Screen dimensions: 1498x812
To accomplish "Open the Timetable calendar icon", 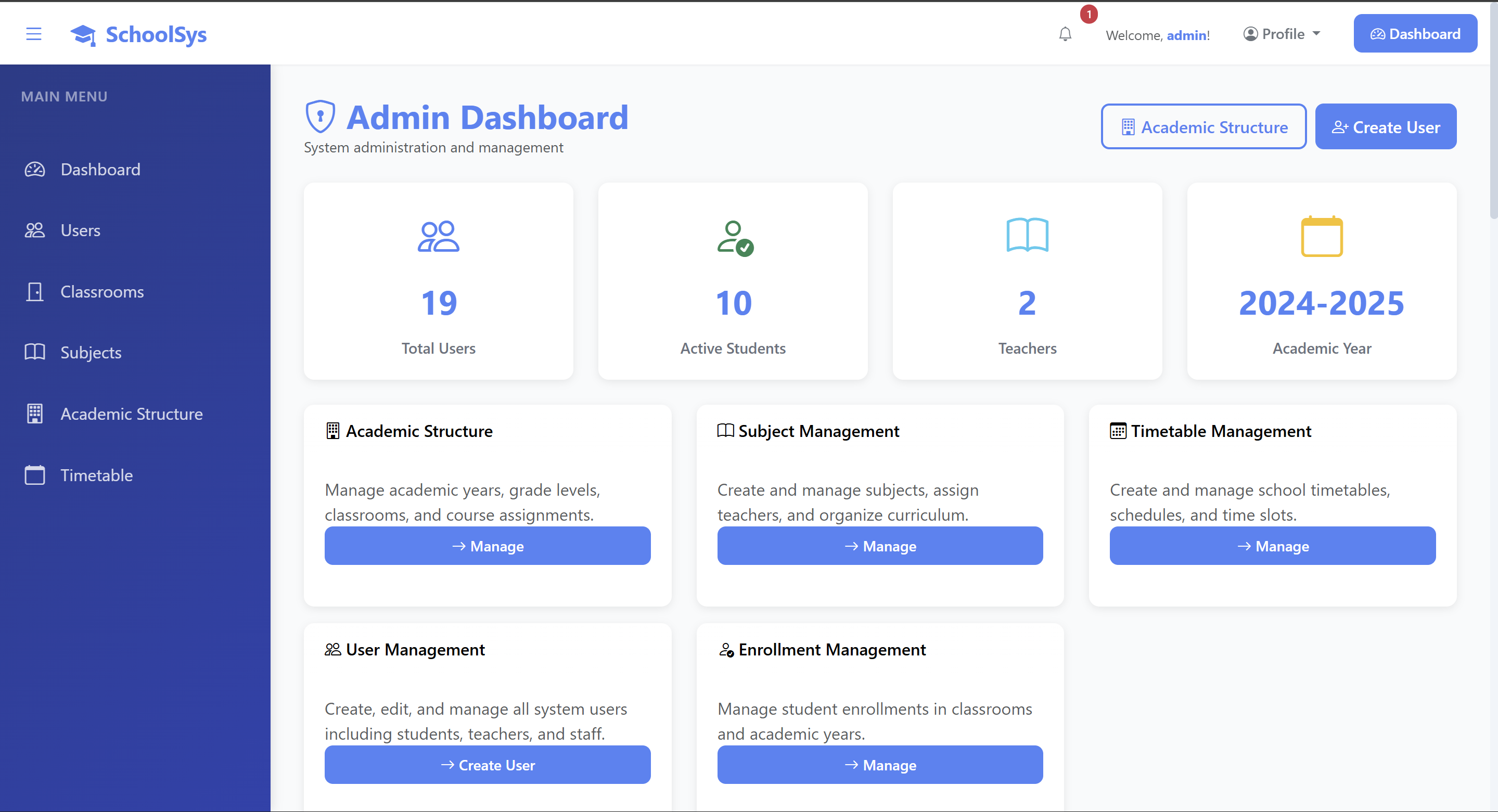I will pyautogui.click(x=34, y=475).
